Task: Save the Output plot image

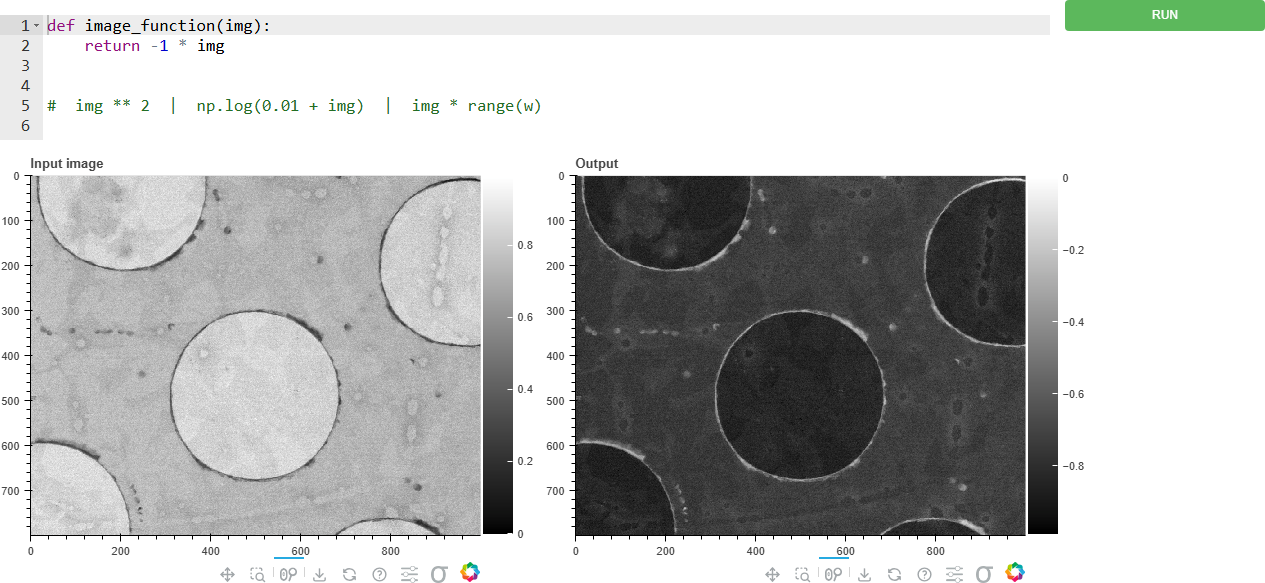Action: pyautogui.click(x=864, y=574)
